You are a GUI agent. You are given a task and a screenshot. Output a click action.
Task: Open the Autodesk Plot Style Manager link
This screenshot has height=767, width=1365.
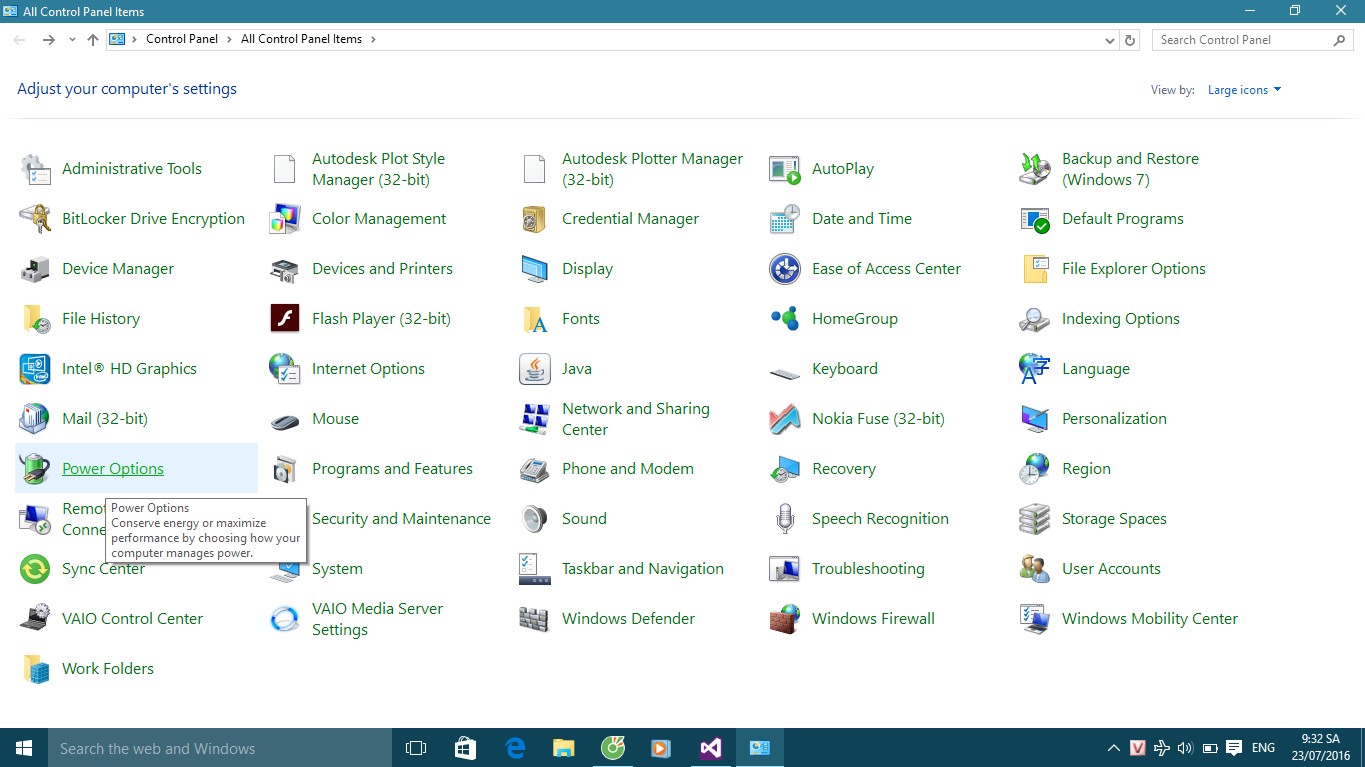(x=378, y=169)
